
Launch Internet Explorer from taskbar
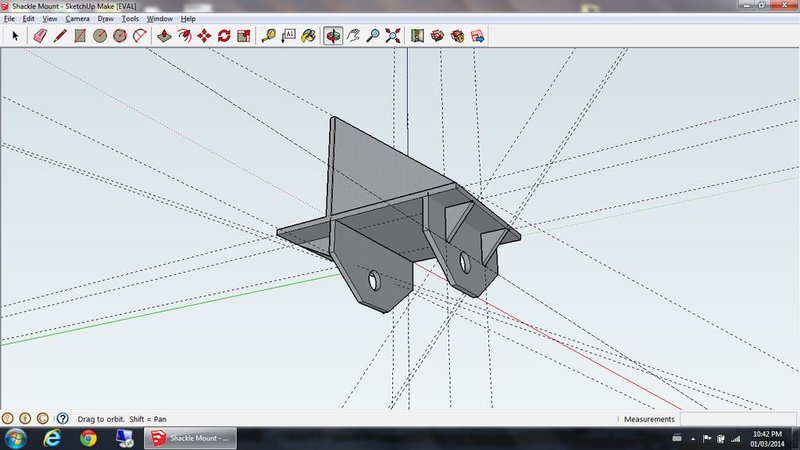point(52,438)
